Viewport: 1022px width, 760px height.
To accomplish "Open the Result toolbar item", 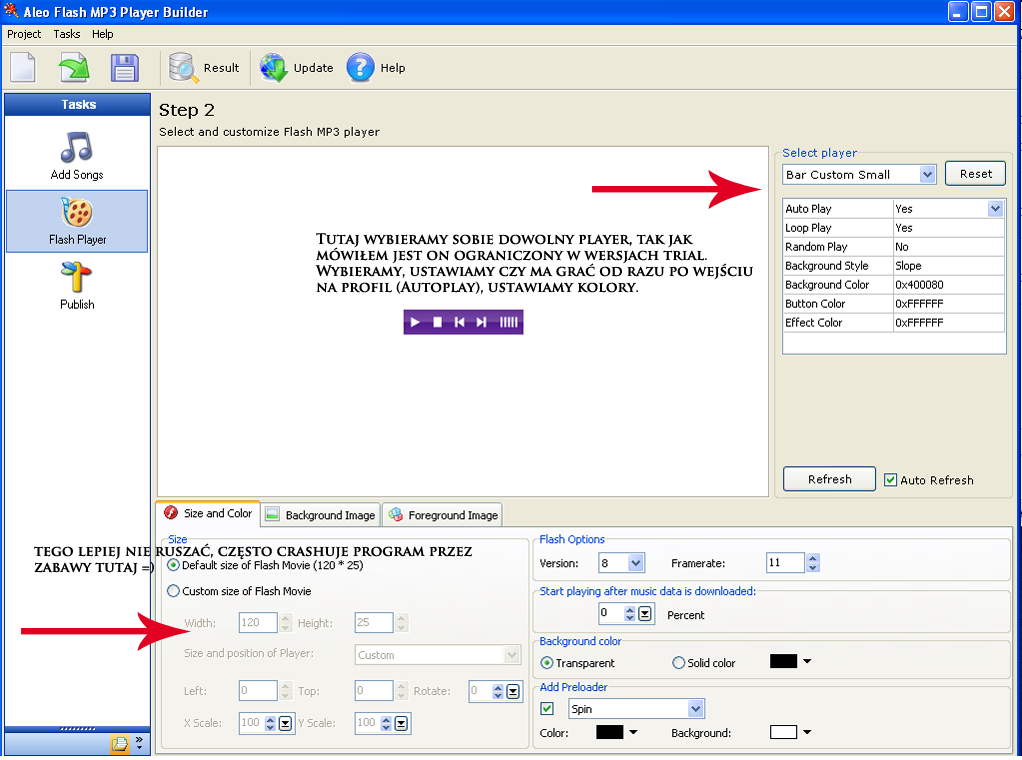I will click(203, 67).
